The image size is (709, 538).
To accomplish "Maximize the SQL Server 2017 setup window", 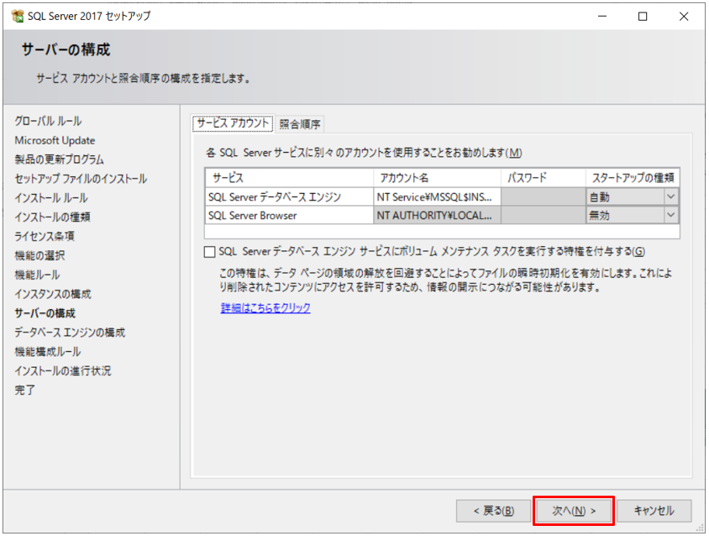I will coord(643,17).
